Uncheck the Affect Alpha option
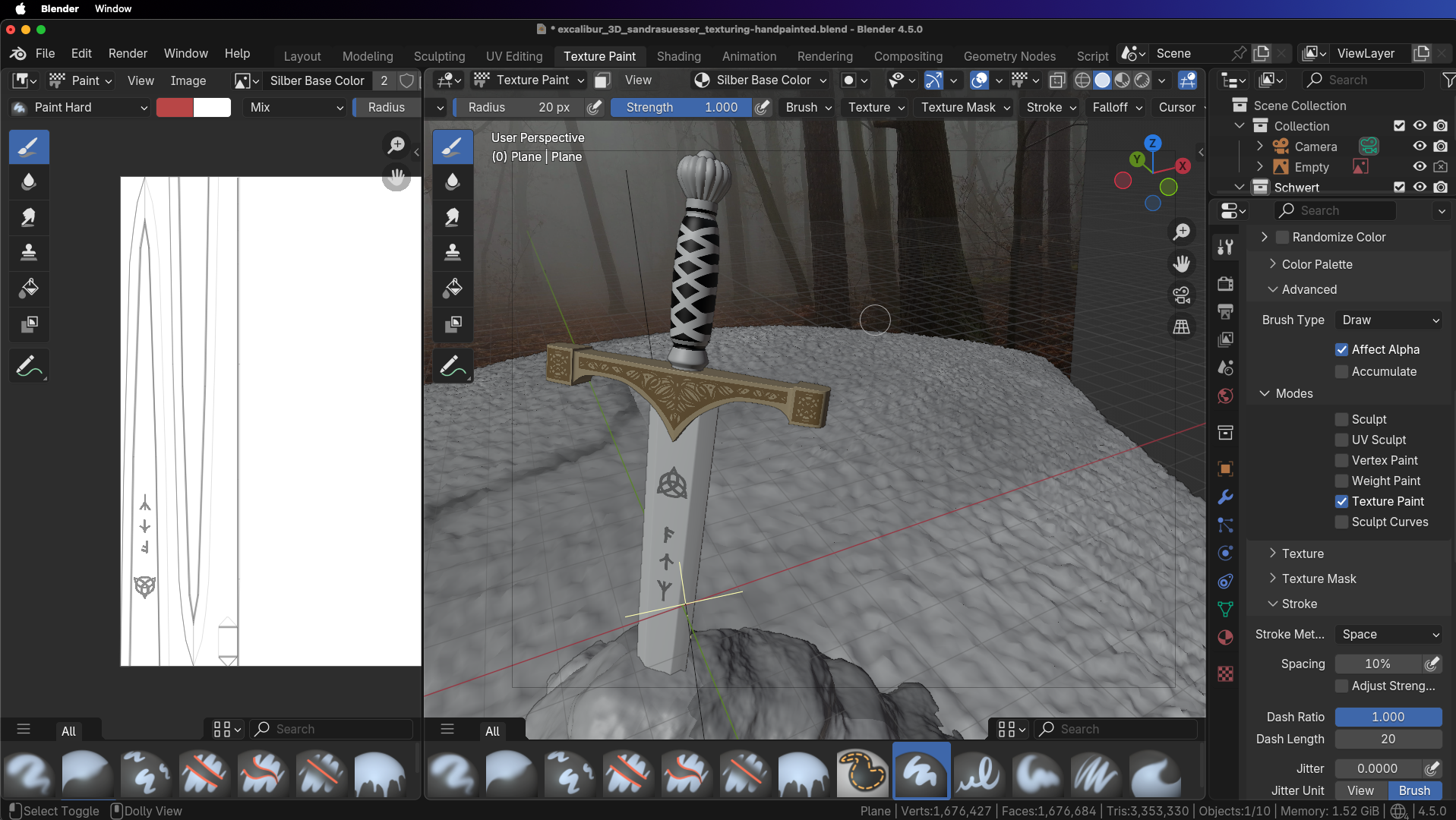 click(1342, 349)
